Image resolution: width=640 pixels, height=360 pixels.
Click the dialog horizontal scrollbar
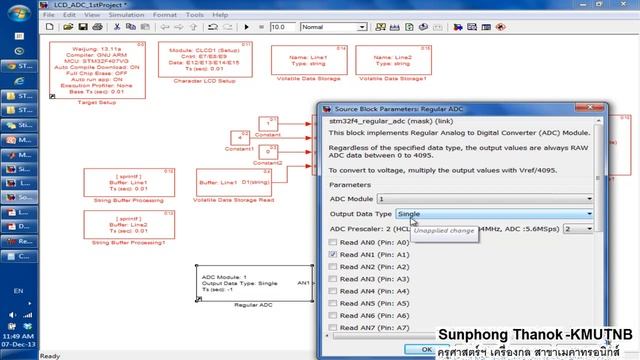pyautogui.click(x=384, y=336)
